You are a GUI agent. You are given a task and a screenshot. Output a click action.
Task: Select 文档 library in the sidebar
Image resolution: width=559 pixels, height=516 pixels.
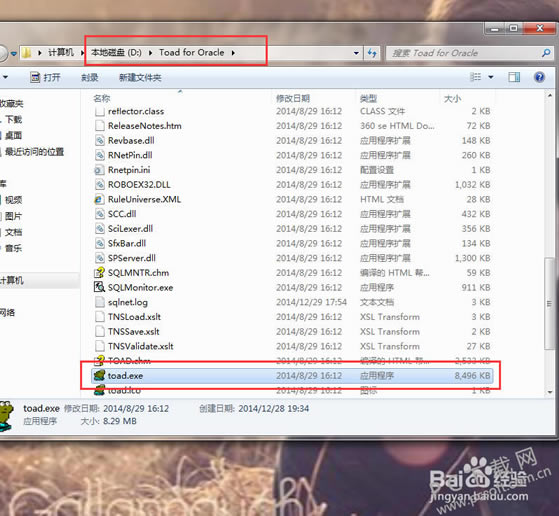coord(13,232)
